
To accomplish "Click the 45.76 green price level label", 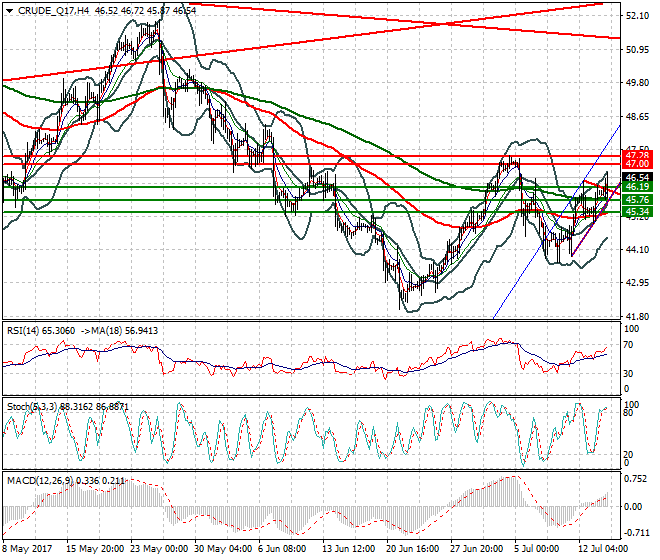I will coord(637,199).
